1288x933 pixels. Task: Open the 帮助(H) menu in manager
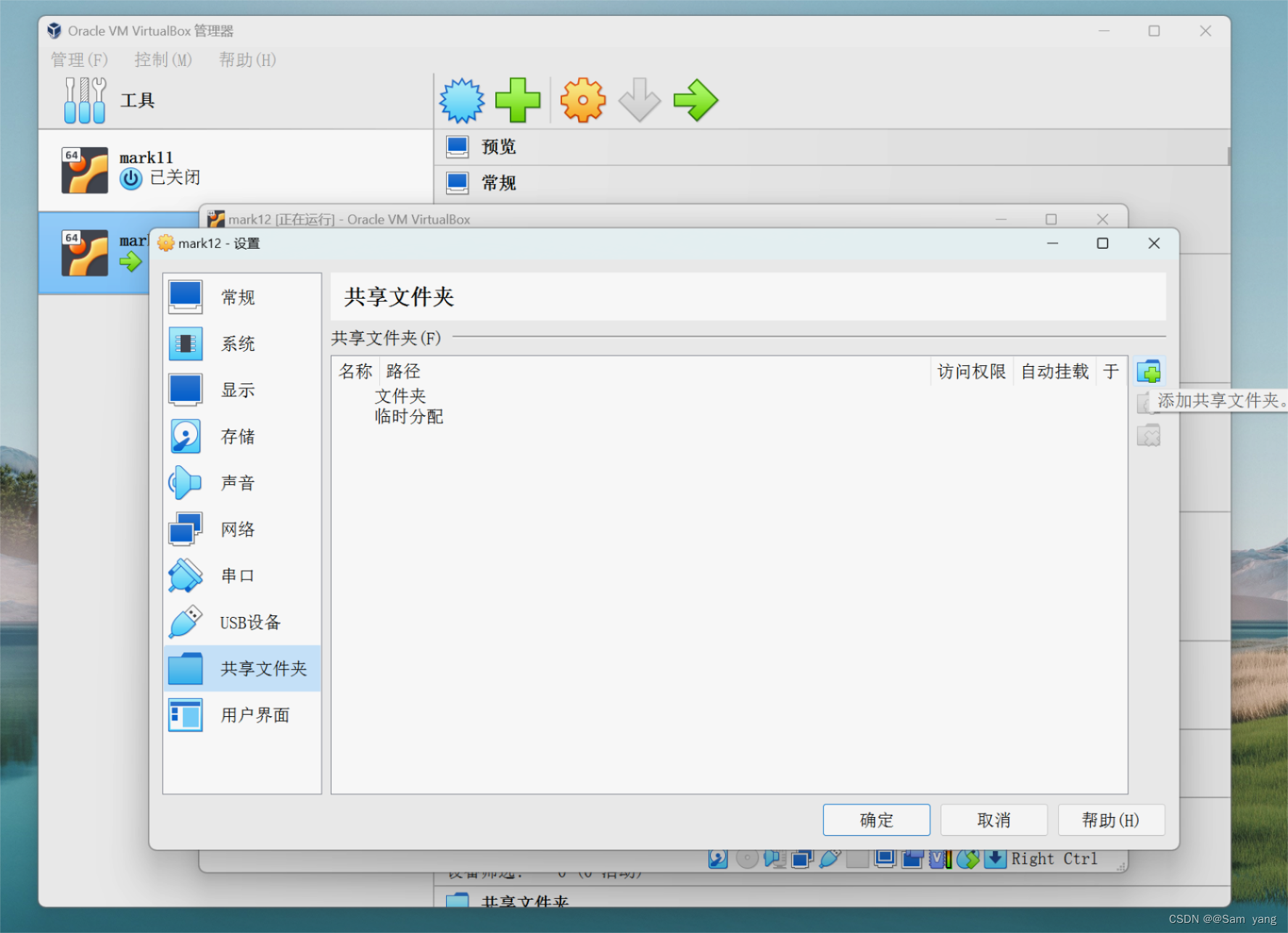(x=247, y=59)
